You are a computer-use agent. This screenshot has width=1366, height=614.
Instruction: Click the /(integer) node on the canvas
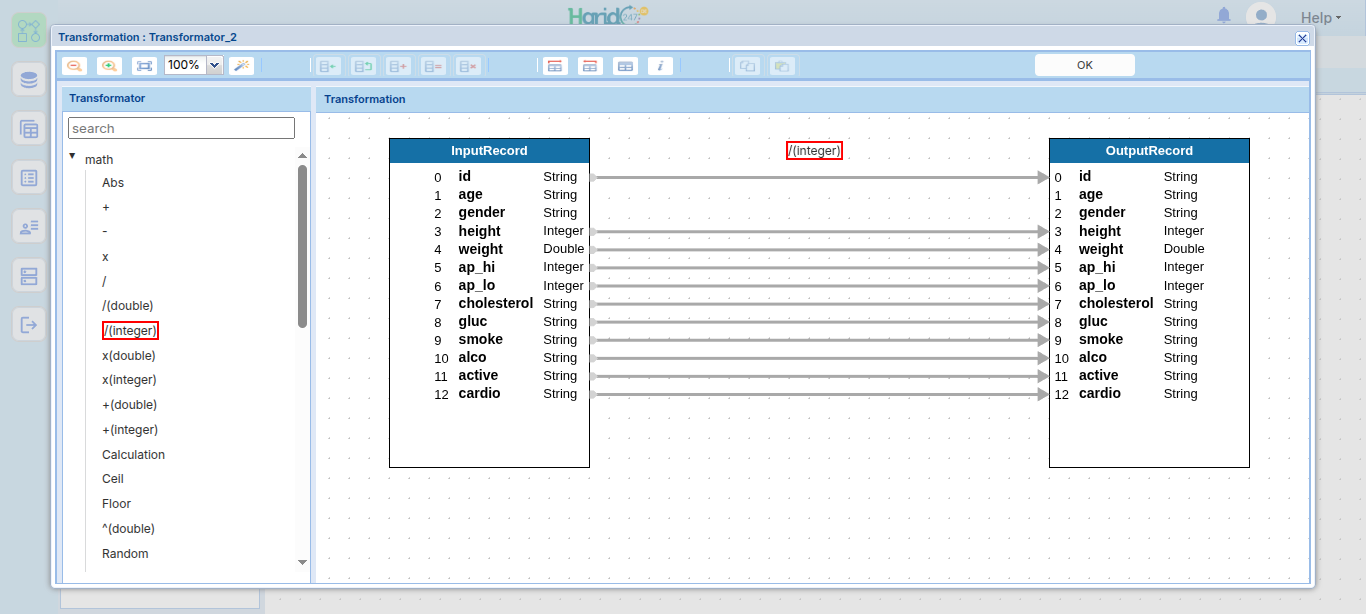814,150
